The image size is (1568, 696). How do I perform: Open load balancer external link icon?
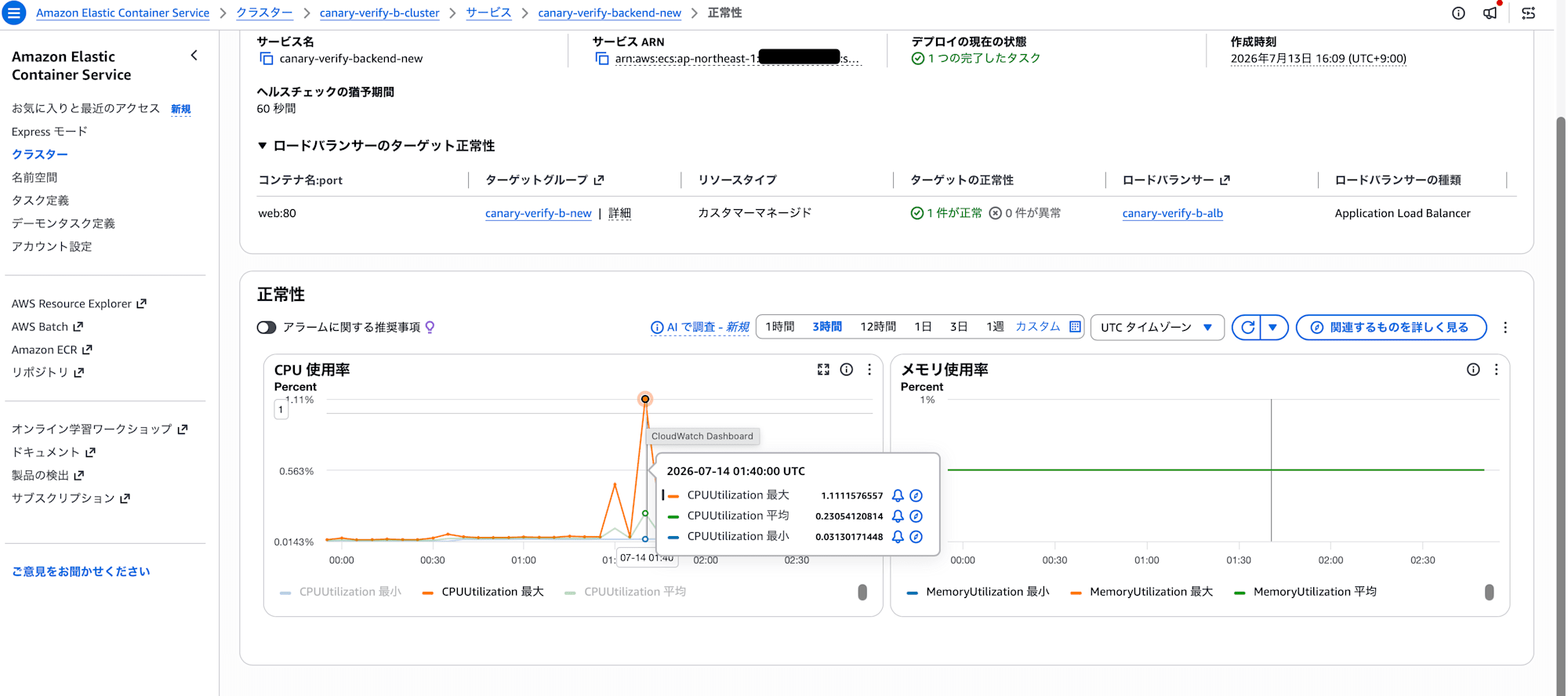1225,180
